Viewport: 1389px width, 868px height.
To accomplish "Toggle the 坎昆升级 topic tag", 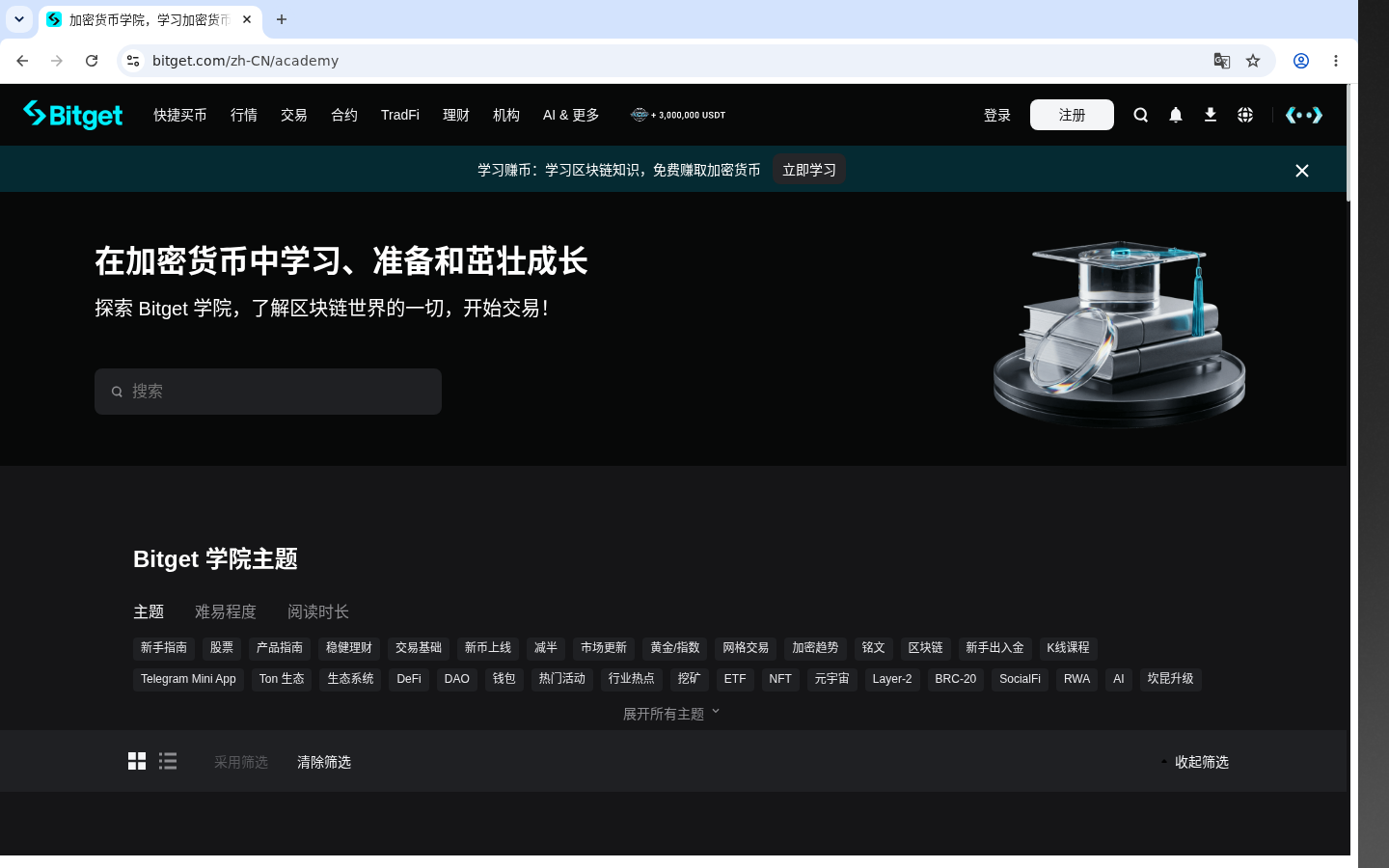I will tap(1171, 679).
